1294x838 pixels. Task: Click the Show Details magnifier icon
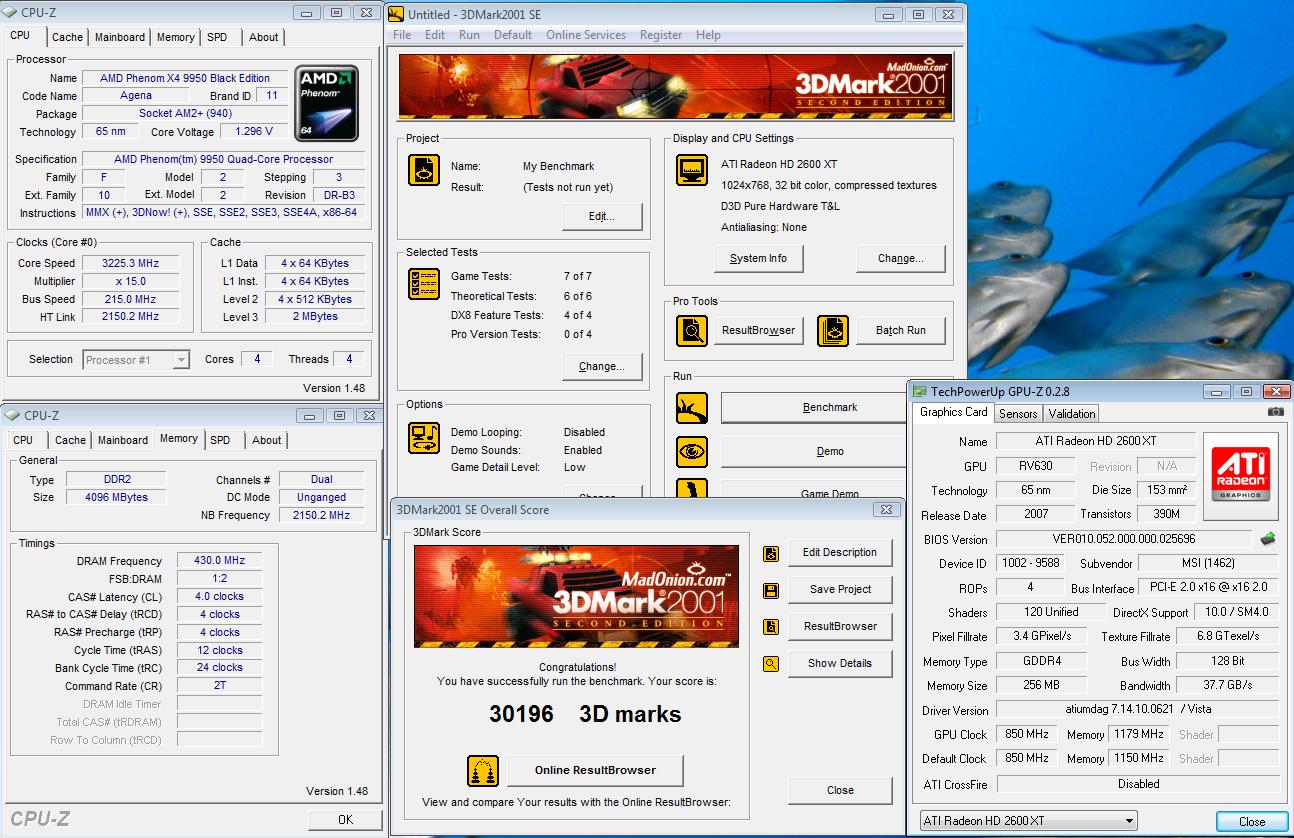(771, 663)
